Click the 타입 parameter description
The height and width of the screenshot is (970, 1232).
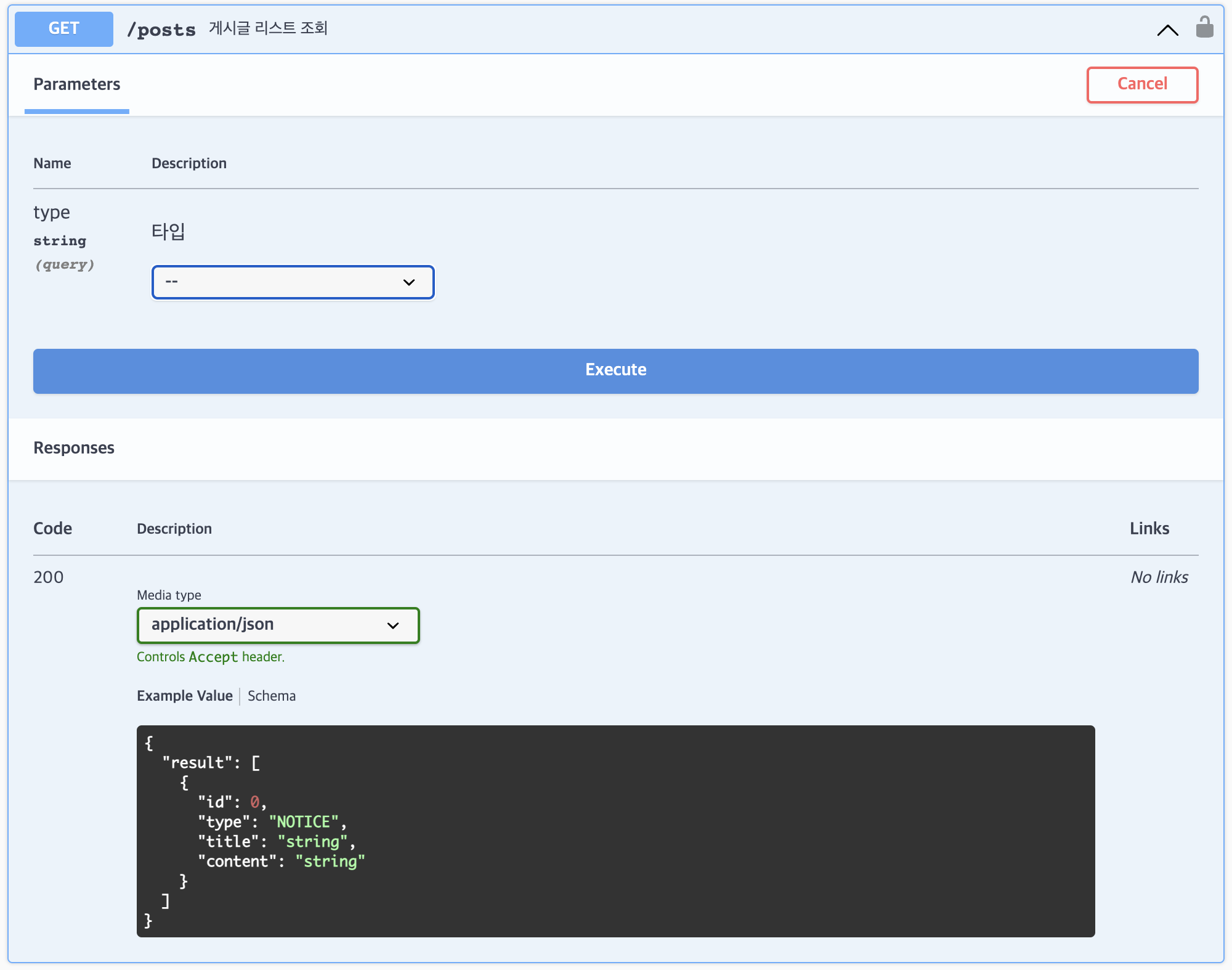point(168,232)
